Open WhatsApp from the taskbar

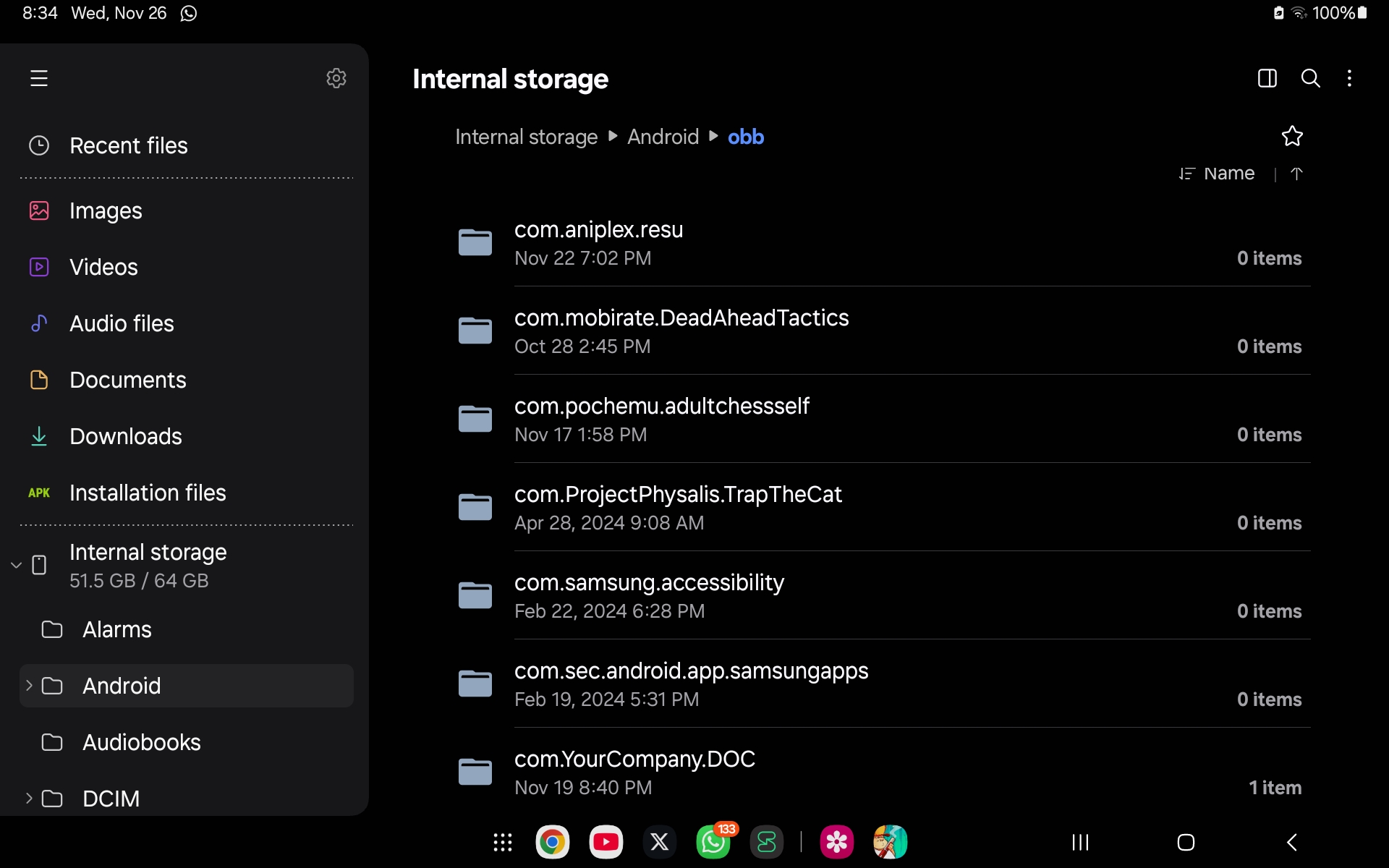pyautogui.click(x=713, y=842)
